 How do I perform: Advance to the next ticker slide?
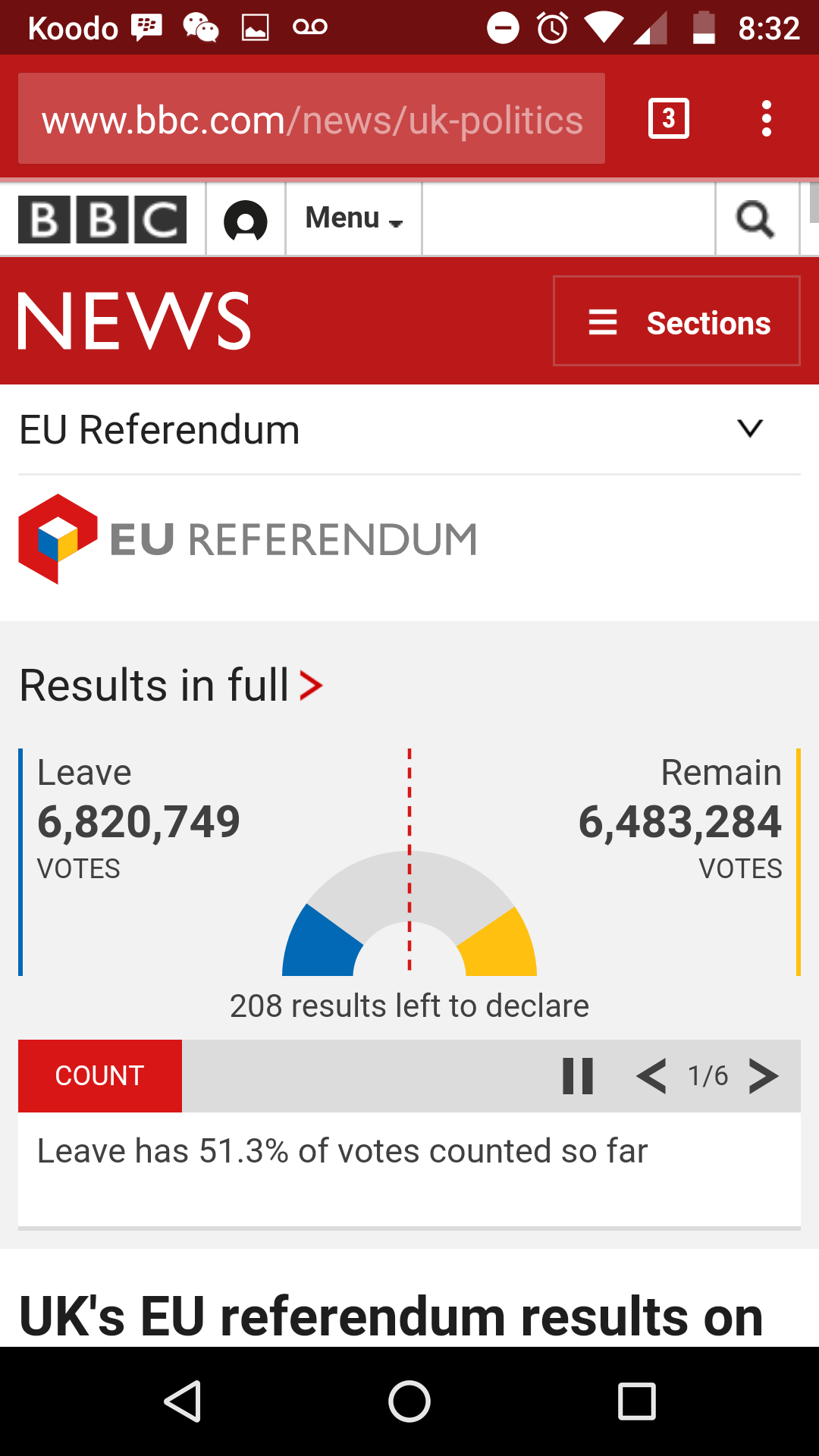point(764,1076)
